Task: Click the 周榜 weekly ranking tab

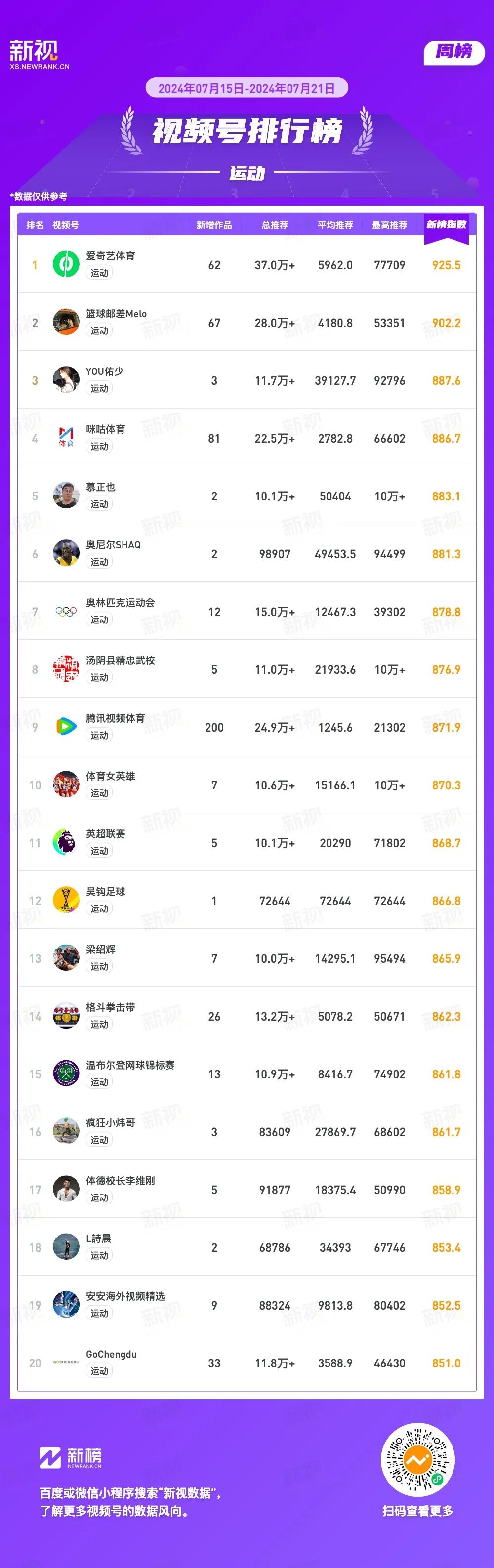Action: tap(454, 52)
